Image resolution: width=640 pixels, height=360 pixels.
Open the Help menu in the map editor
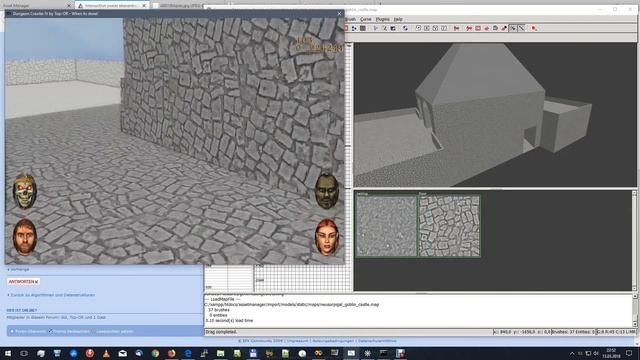(398, 19)
